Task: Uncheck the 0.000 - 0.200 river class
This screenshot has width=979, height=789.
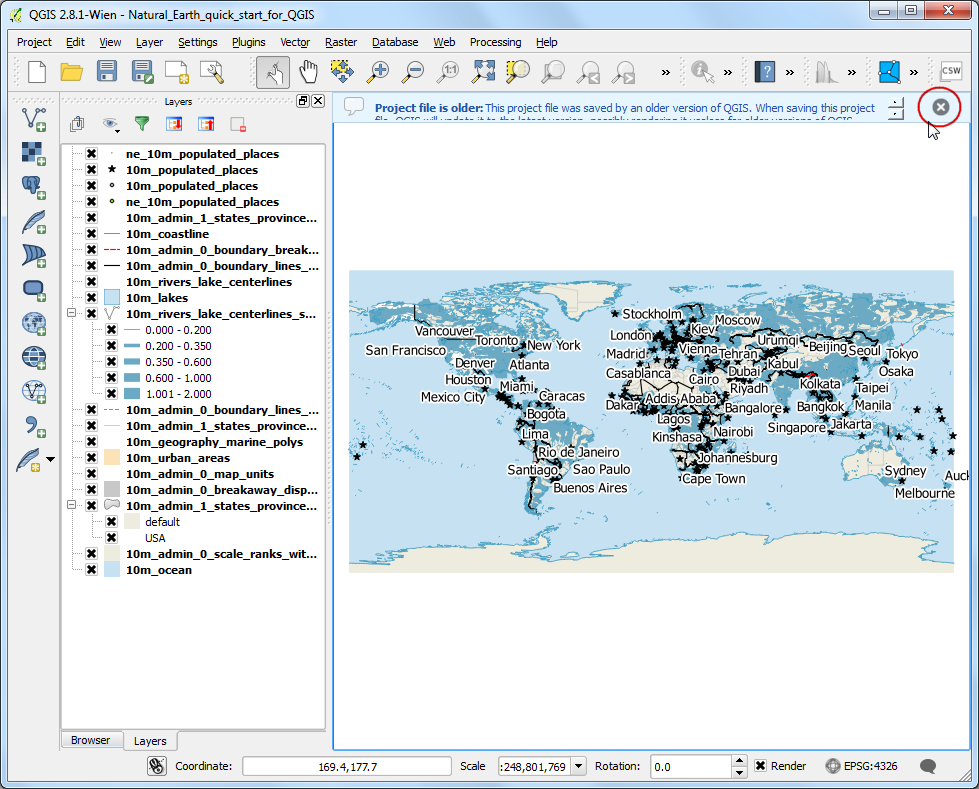Action: tap(111, 330)
